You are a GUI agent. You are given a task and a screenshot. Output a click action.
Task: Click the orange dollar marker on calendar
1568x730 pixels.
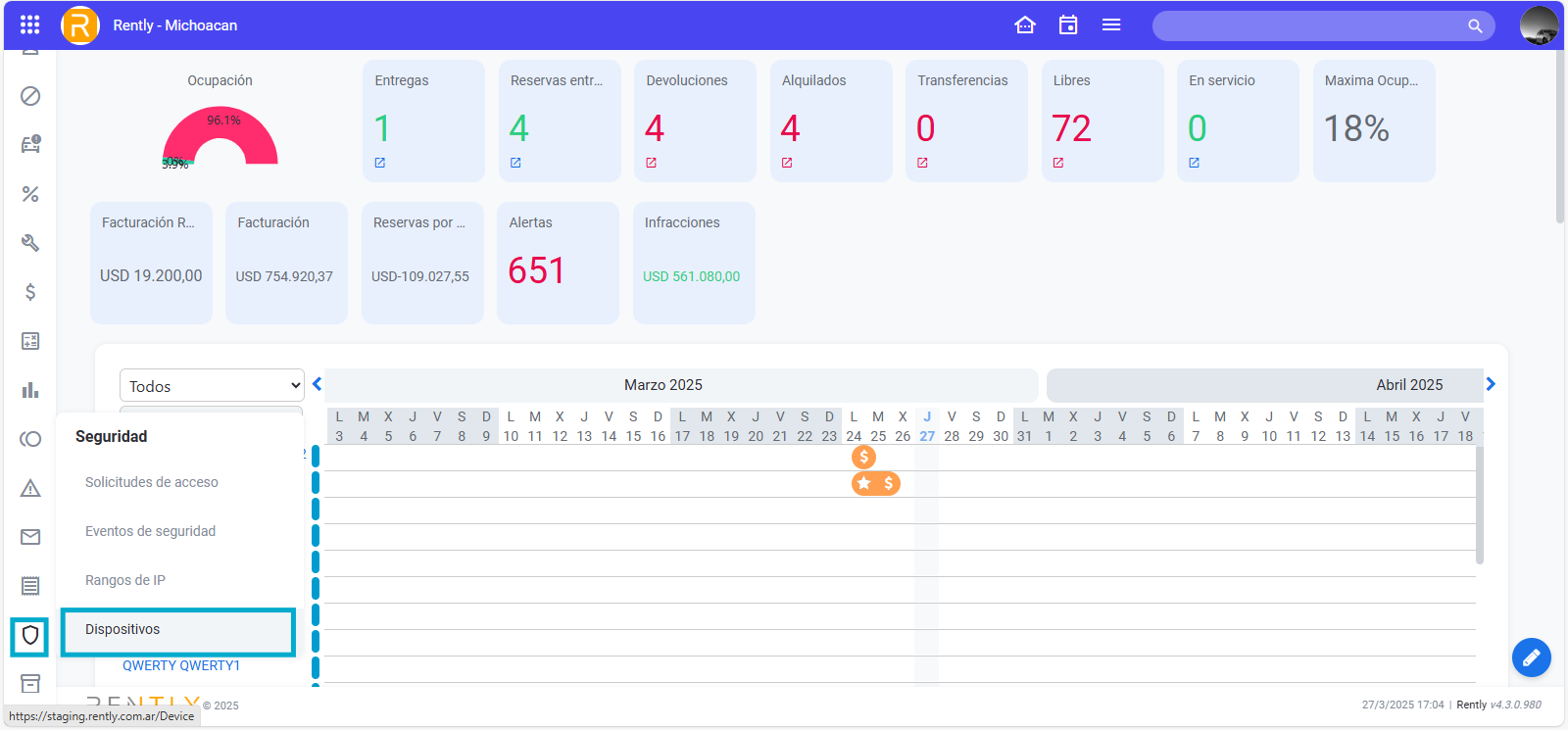[x=863, y=457]
